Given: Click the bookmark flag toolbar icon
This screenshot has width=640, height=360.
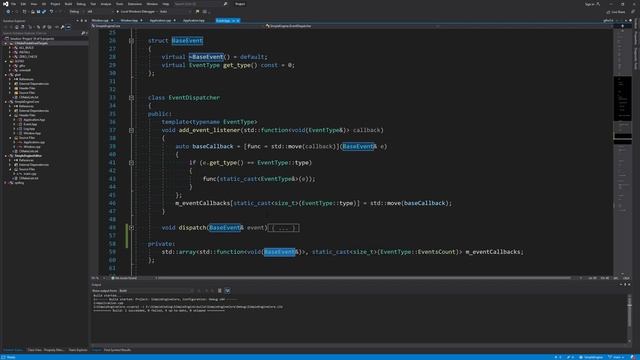Looking at the screenshot, I should (198, 12).
